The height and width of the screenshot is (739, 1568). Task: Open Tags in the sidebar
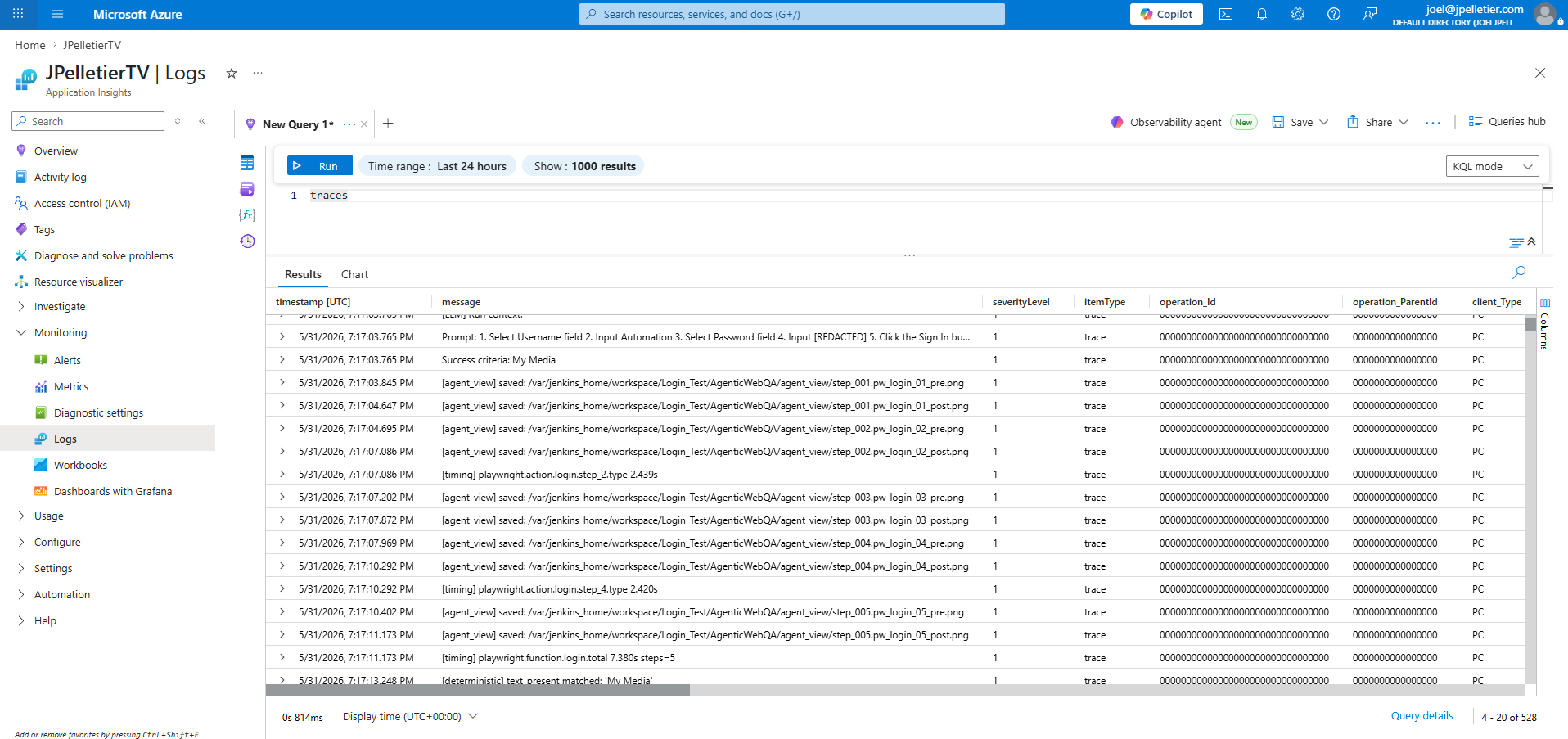click(44, 229)
